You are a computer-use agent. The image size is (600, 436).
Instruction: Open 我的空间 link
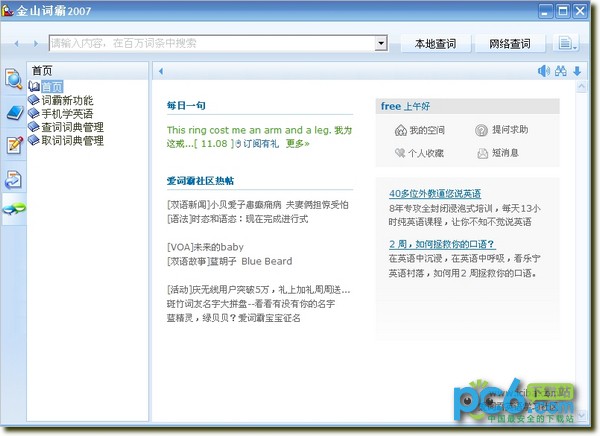pyautogui.click(x=427, y=130)
